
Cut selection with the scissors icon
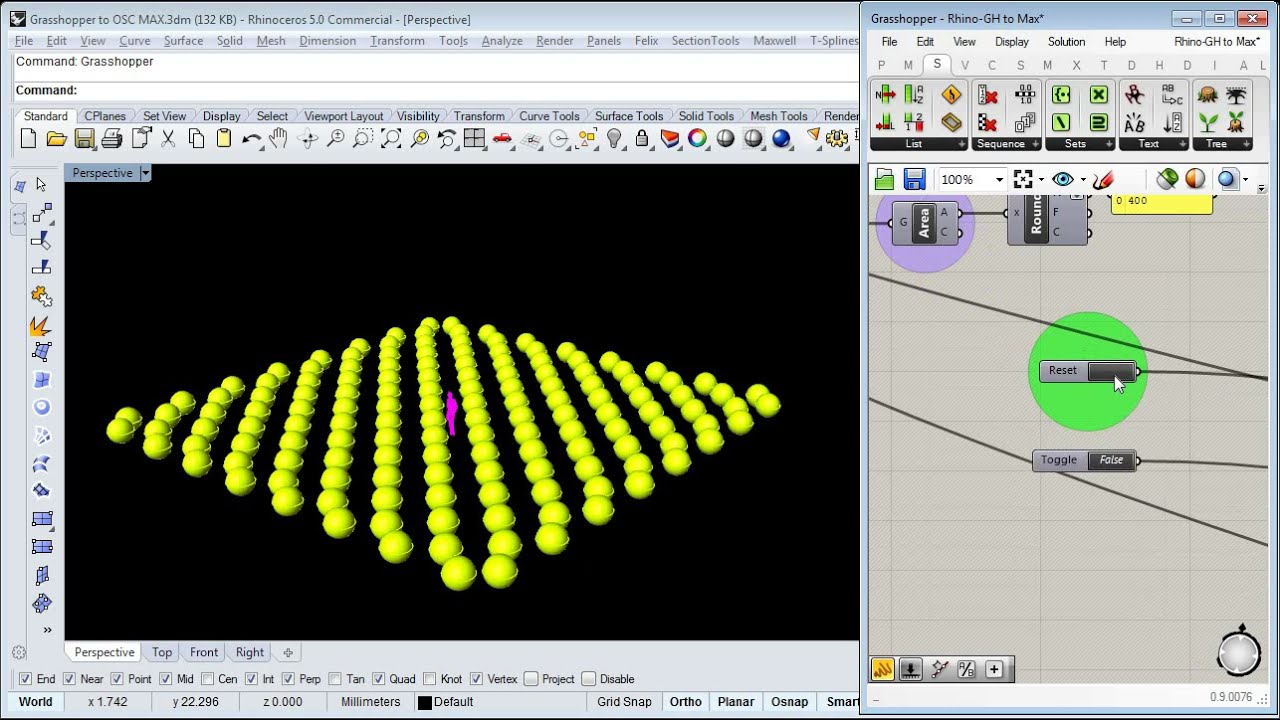[x=168, y=139]
